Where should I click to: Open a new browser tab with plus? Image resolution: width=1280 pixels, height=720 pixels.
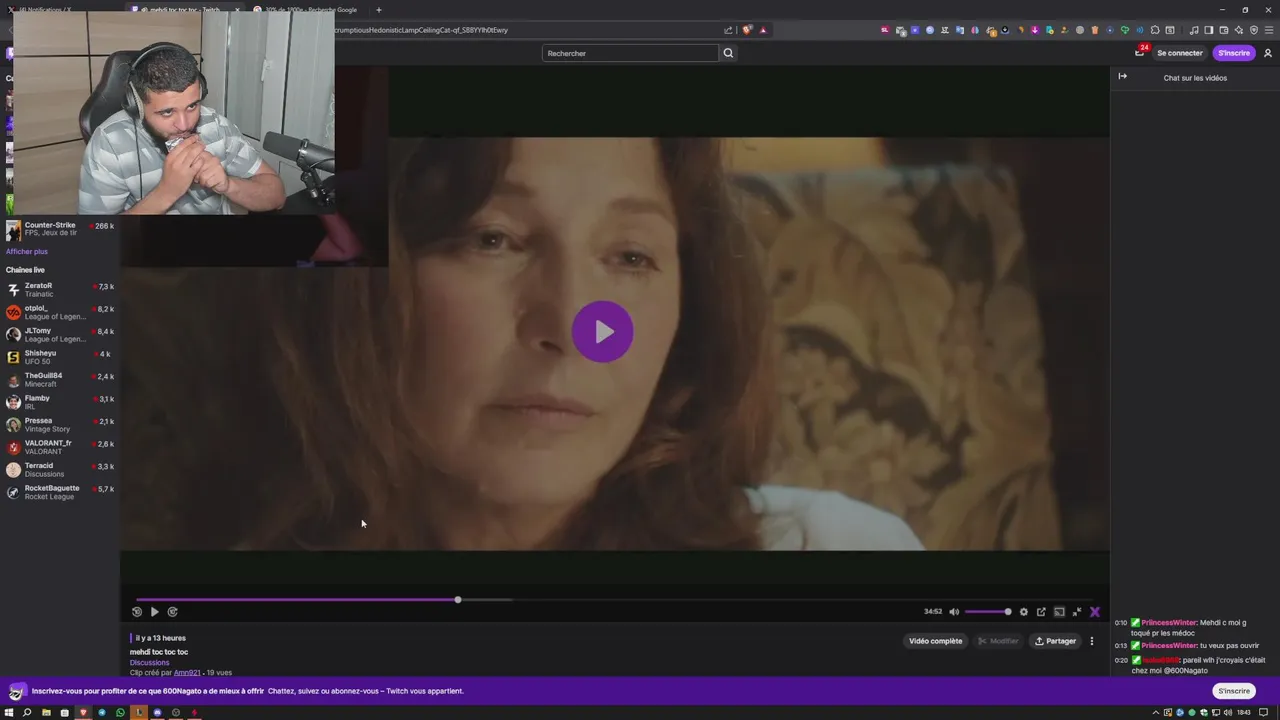pyautogui.click(x=378, y=10)
